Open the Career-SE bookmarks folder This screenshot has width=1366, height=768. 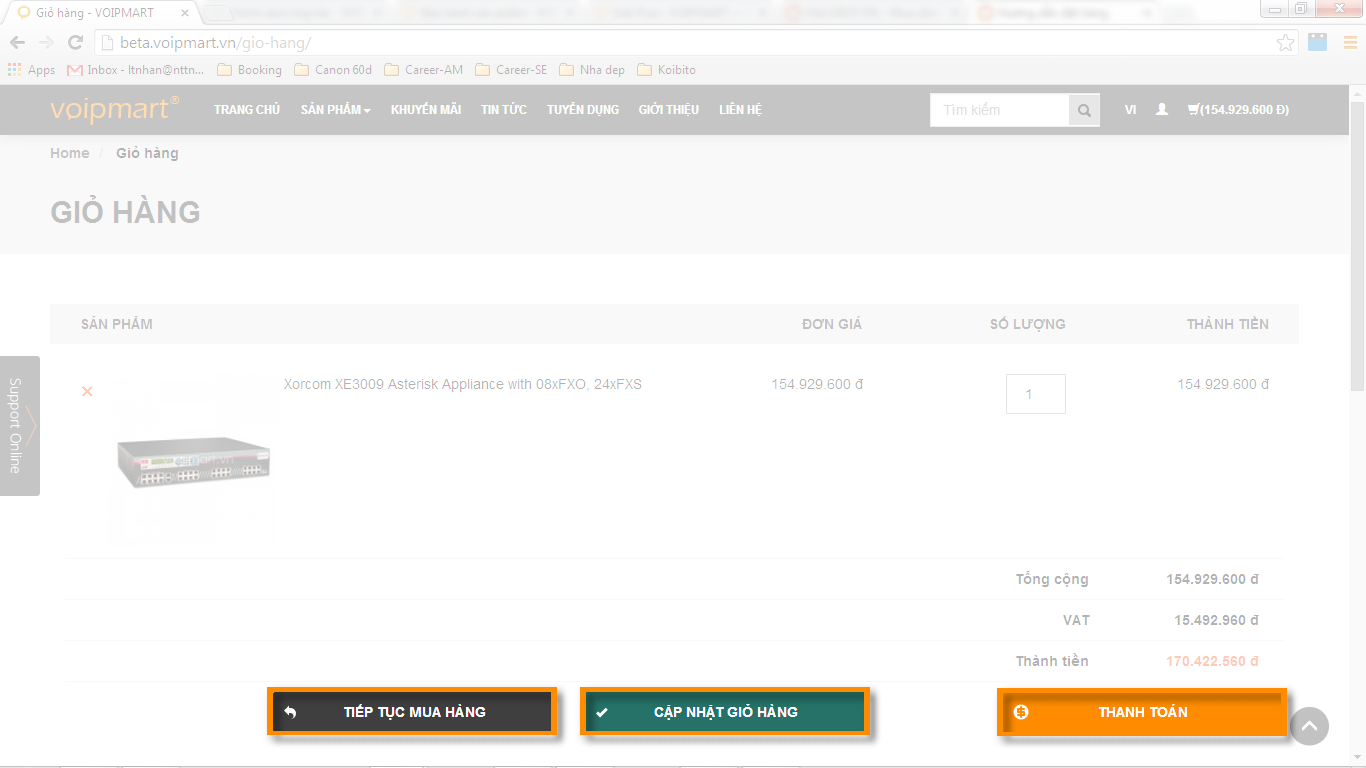tap(512, 70)
